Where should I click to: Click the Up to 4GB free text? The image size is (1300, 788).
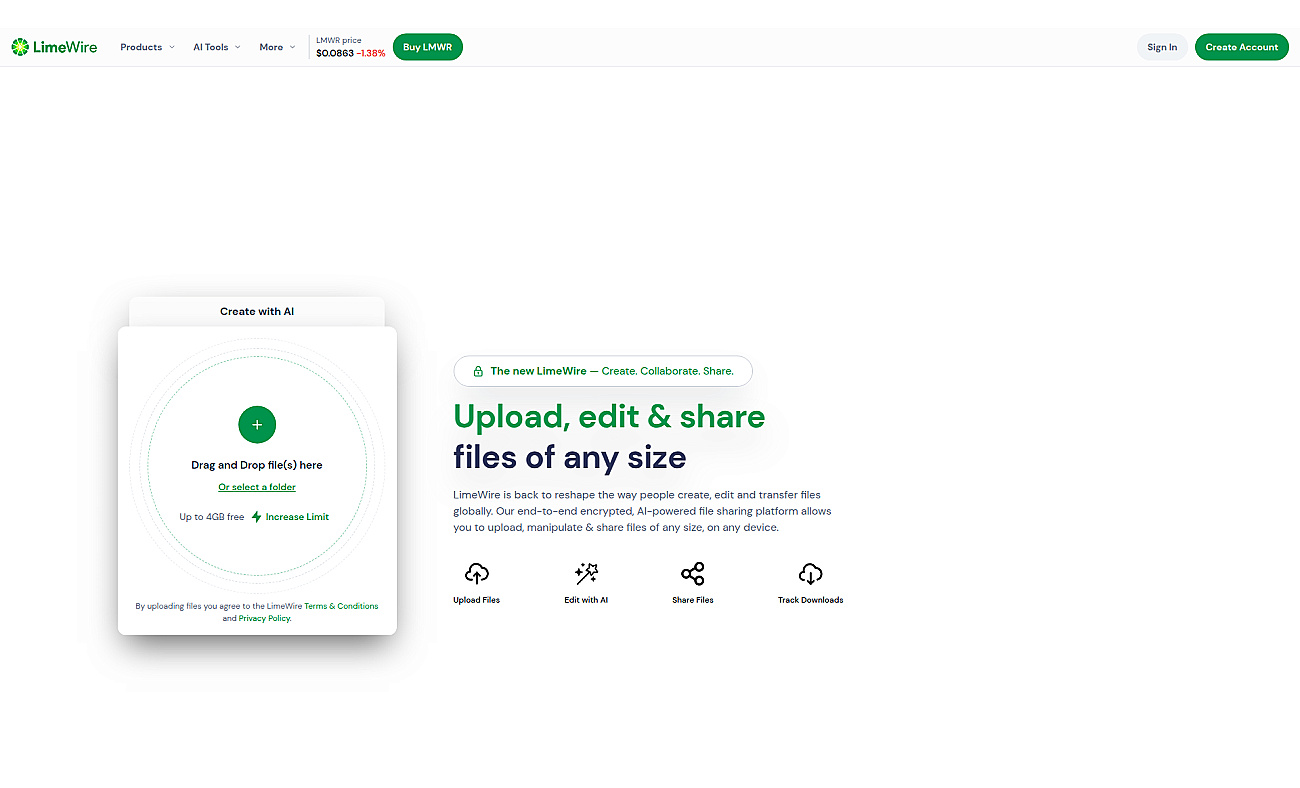tap(212, 517)
